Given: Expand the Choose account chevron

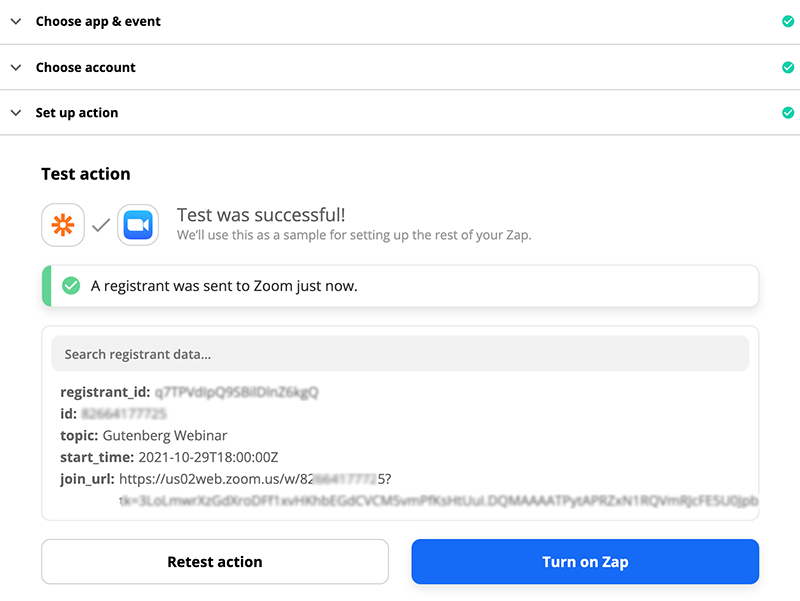Looking at the screenshot, I should click(x=16, y=67).
